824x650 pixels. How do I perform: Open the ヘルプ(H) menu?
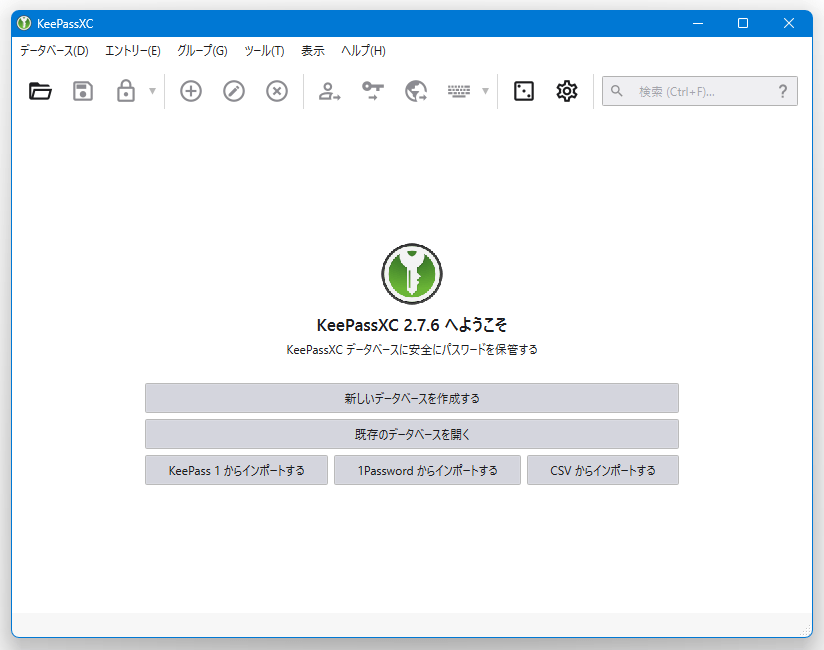coord(363,51)
